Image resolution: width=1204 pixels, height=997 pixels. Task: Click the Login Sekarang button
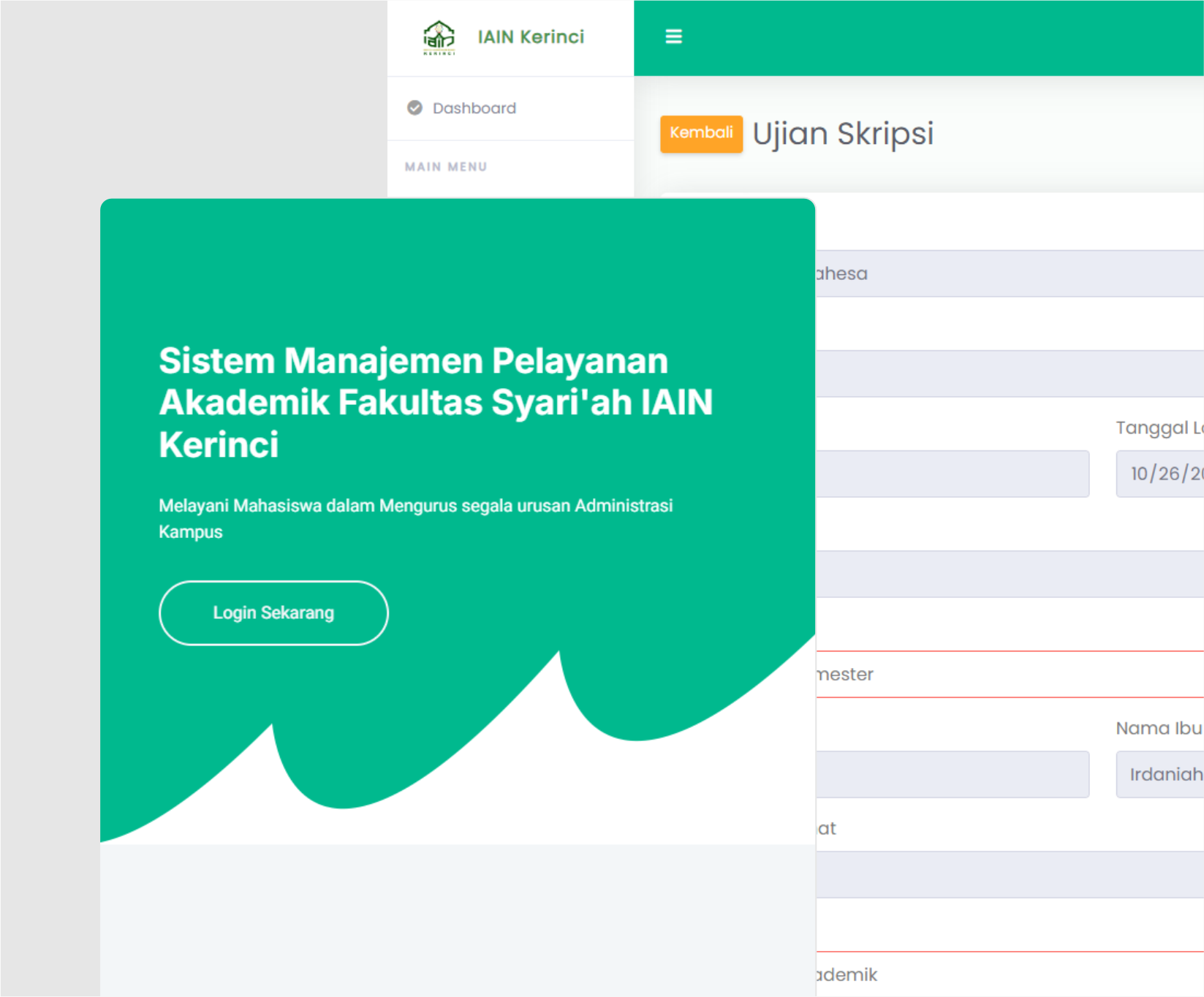pos(273,613)
